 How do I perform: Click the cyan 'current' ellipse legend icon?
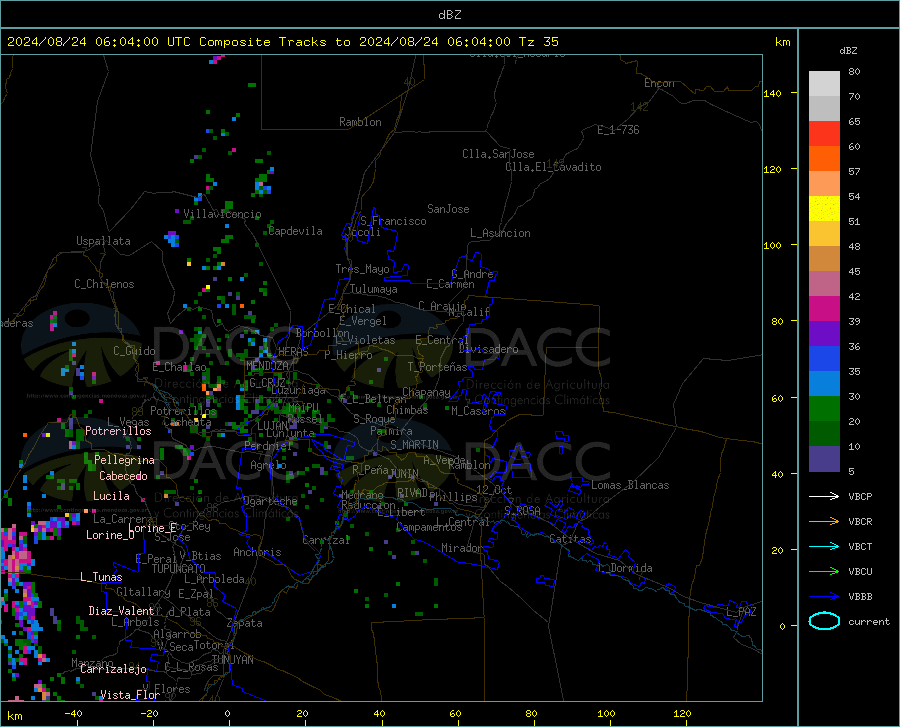824,621
